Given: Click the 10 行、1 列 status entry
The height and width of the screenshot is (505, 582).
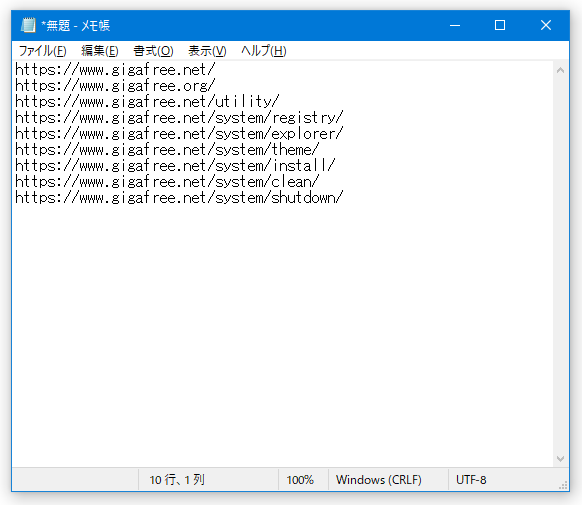Looking at the screenshot, I should 177,480.
